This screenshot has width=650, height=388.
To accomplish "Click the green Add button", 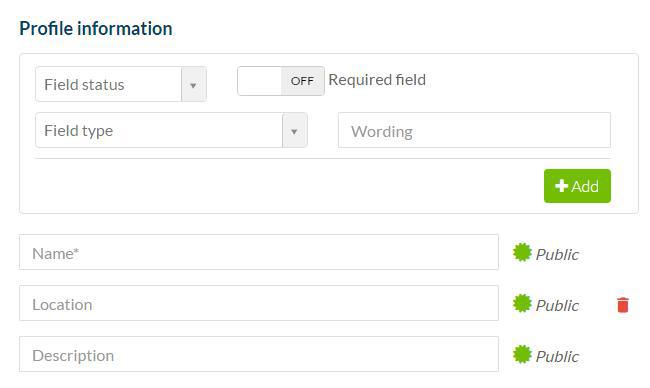I will click(577, 186).
